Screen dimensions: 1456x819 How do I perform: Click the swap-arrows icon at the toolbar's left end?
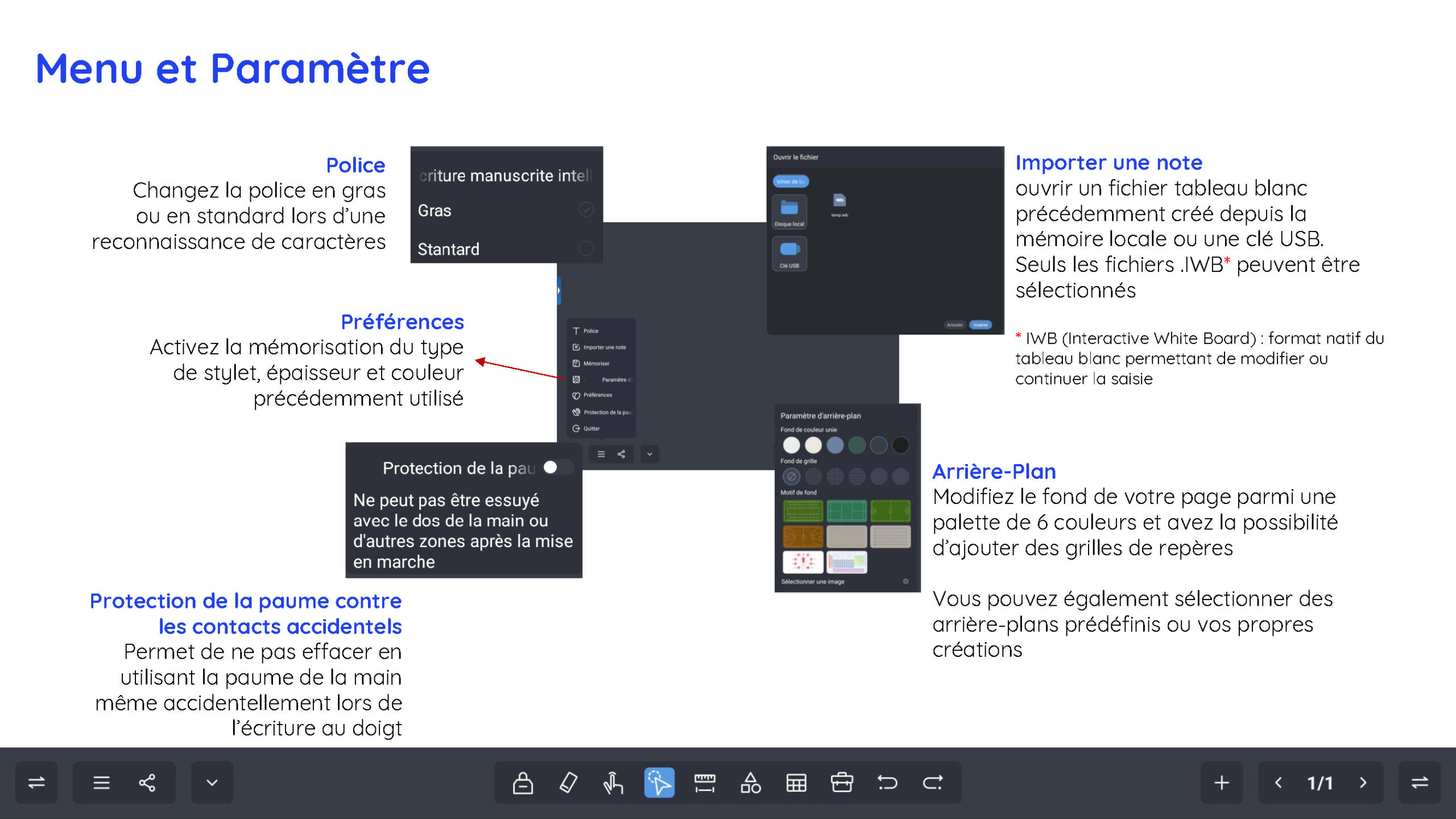36,783
